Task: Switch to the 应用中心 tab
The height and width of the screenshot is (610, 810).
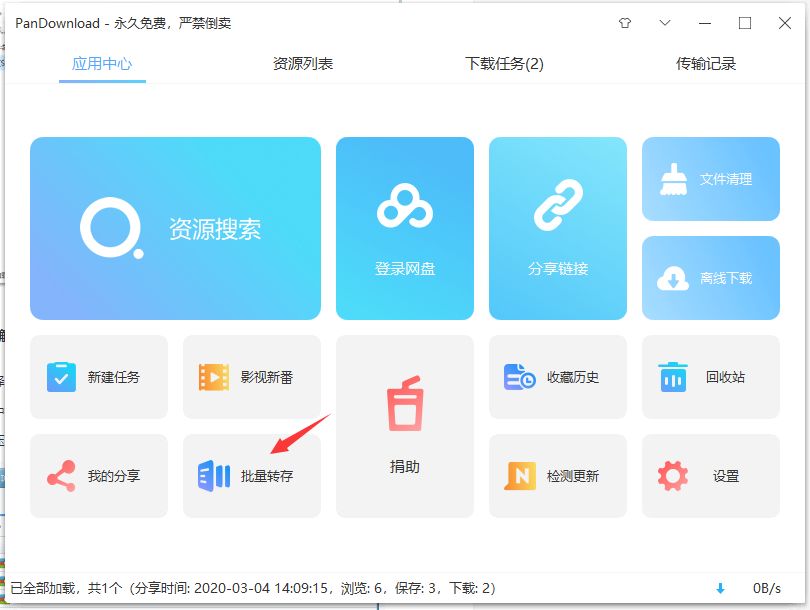Action: 102,64
